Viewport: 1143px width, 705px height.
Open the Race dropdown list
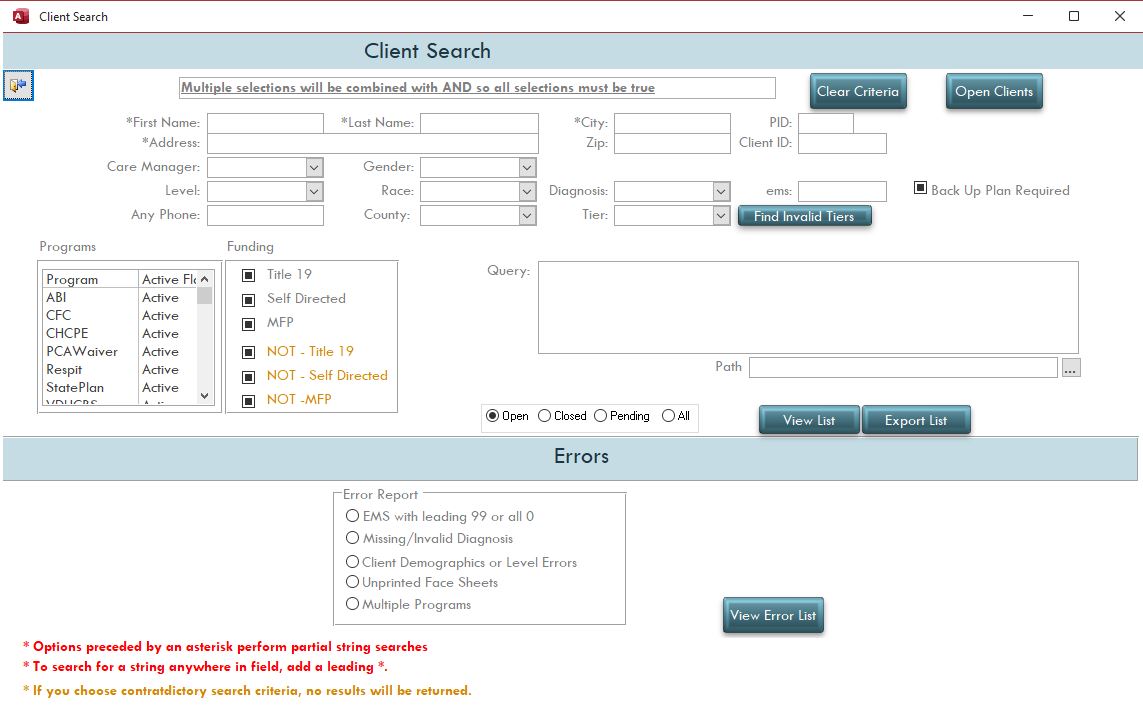[x=528, y=192]
